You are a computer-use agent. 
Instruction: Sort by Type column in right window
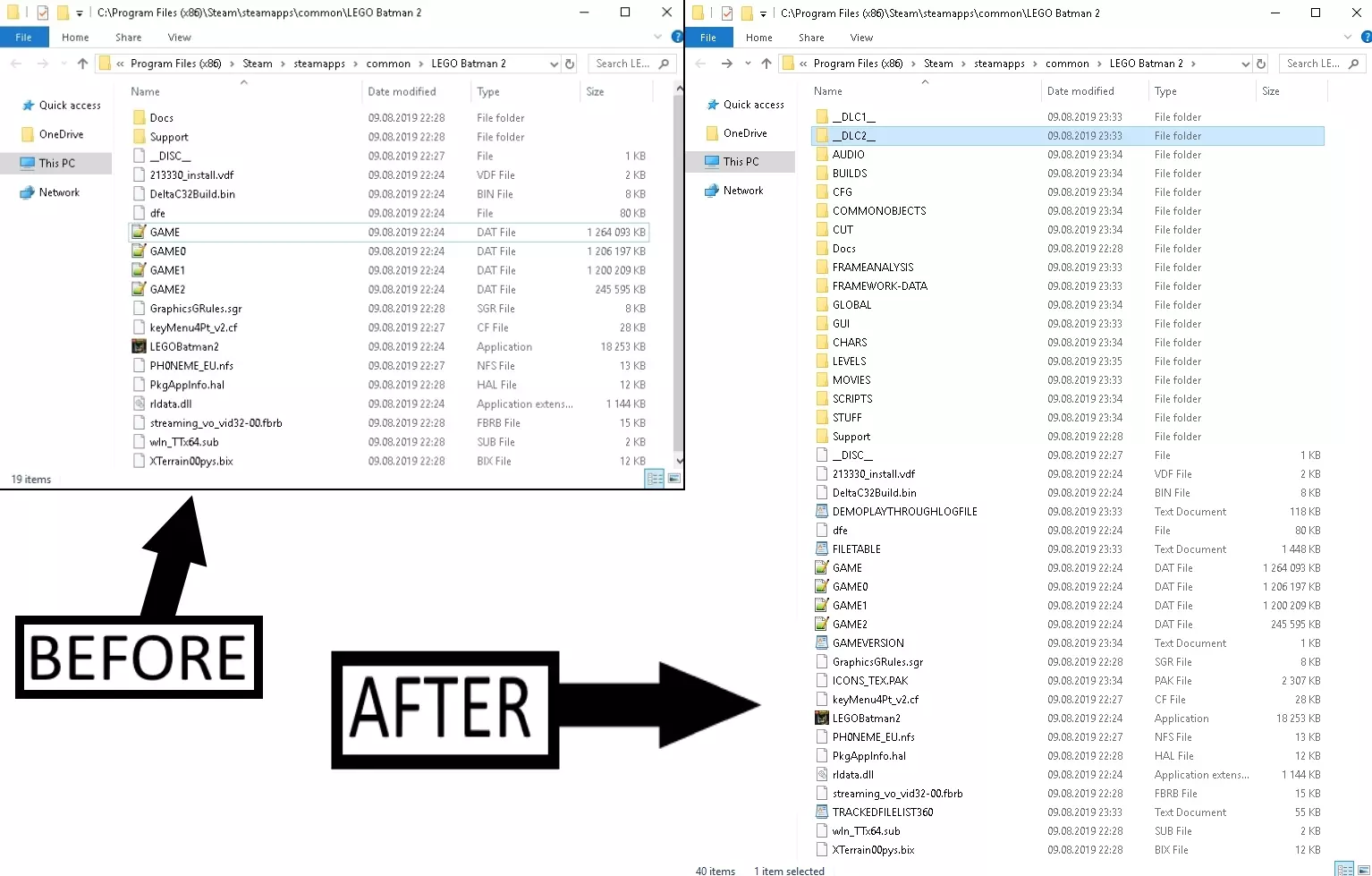(x=1165, y=91)
